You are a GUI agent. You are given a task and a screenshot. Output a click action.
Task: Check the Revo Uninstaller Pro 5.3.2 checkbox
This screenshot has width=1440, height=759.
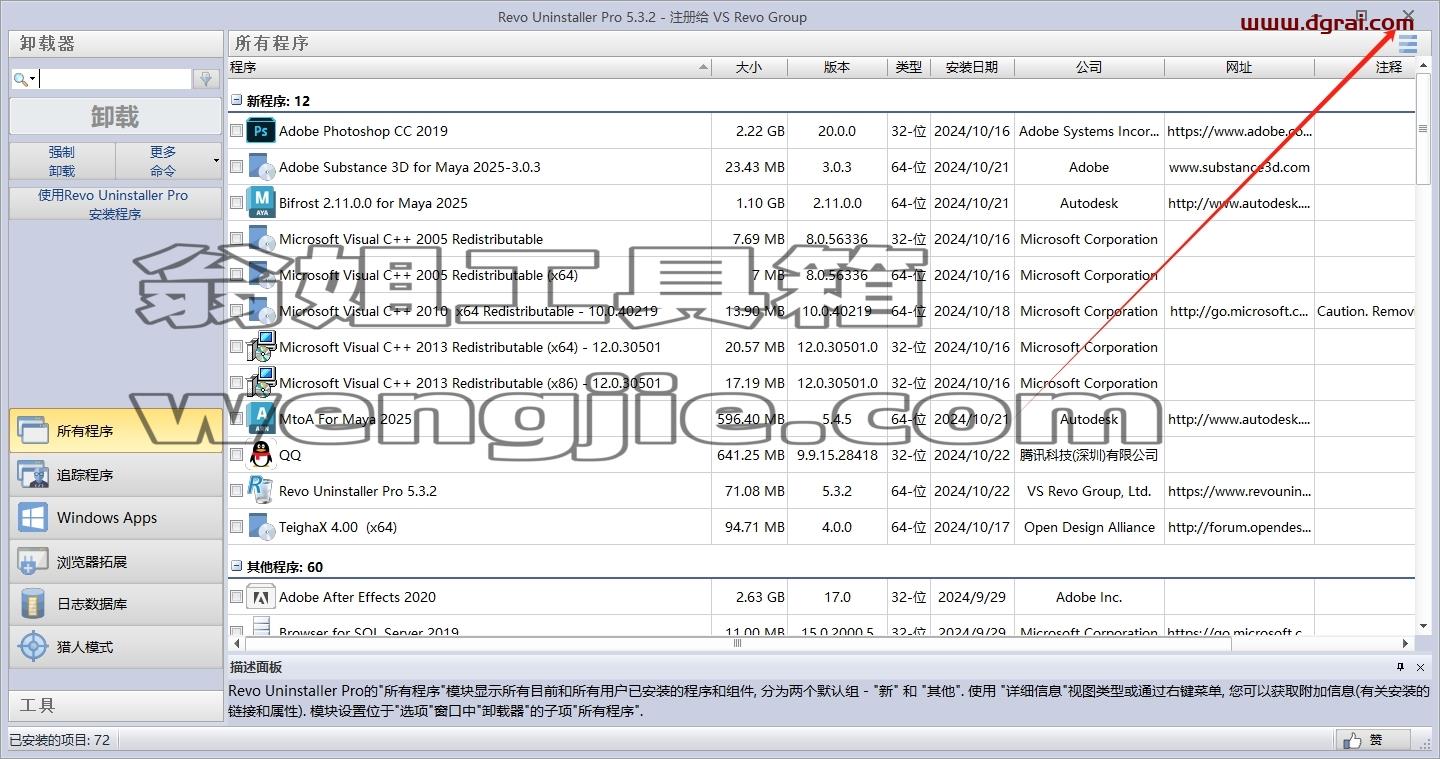pyautogui.click(x=236, y=491)
